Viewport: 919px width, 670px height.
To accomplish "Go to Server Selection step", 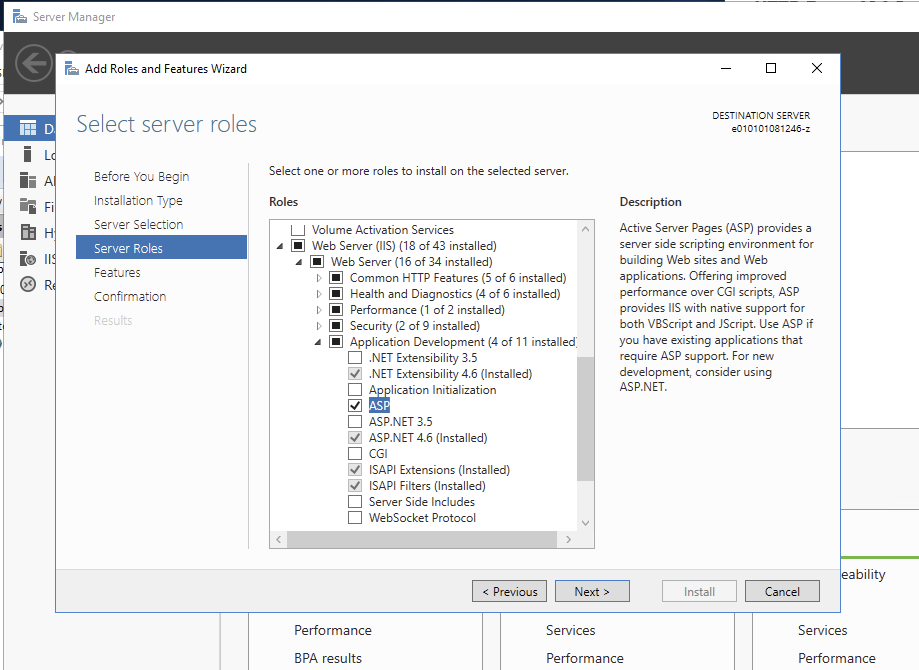I will (138, 225).
